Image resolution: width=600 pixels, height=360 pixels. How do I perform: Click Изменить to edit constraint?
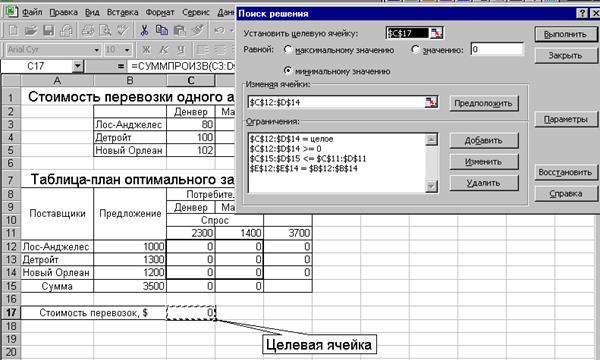point(484,162)
